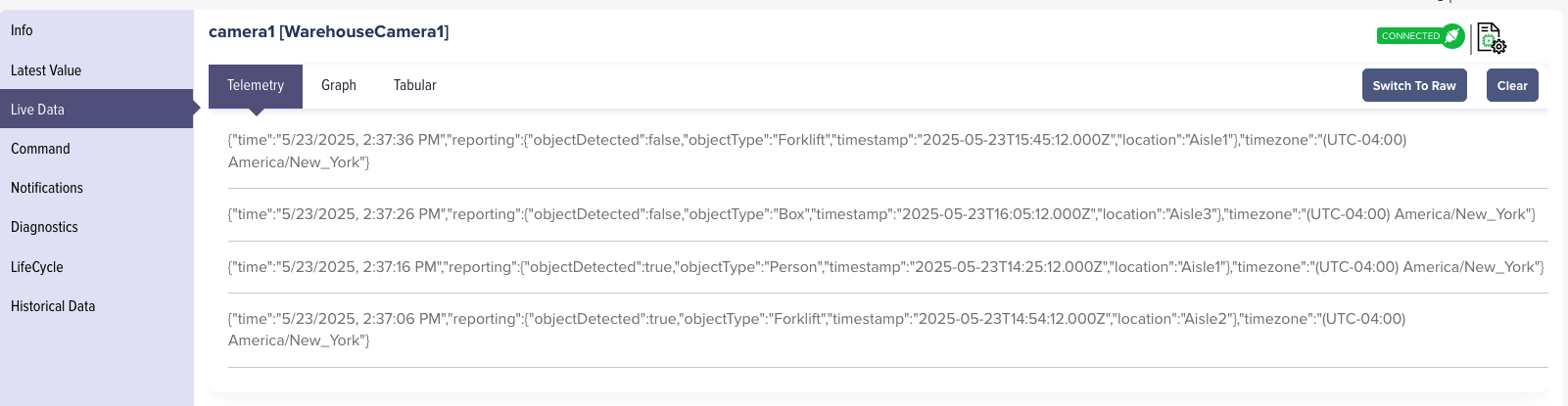Screen dimensions: 1568x406
Task: Click the Person detected telemetry record
Action: [x=885, y=267]
